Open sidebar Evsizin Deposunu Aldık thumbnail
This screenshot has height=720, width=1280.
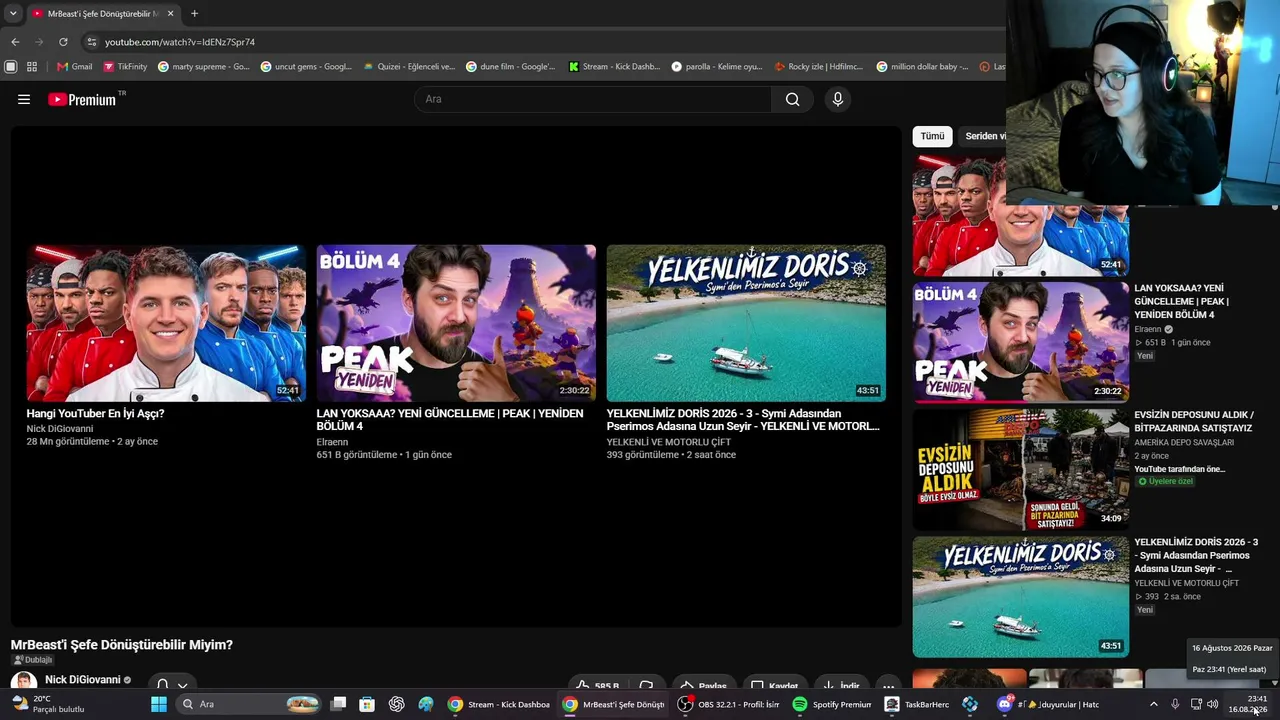click(1021, 469)
